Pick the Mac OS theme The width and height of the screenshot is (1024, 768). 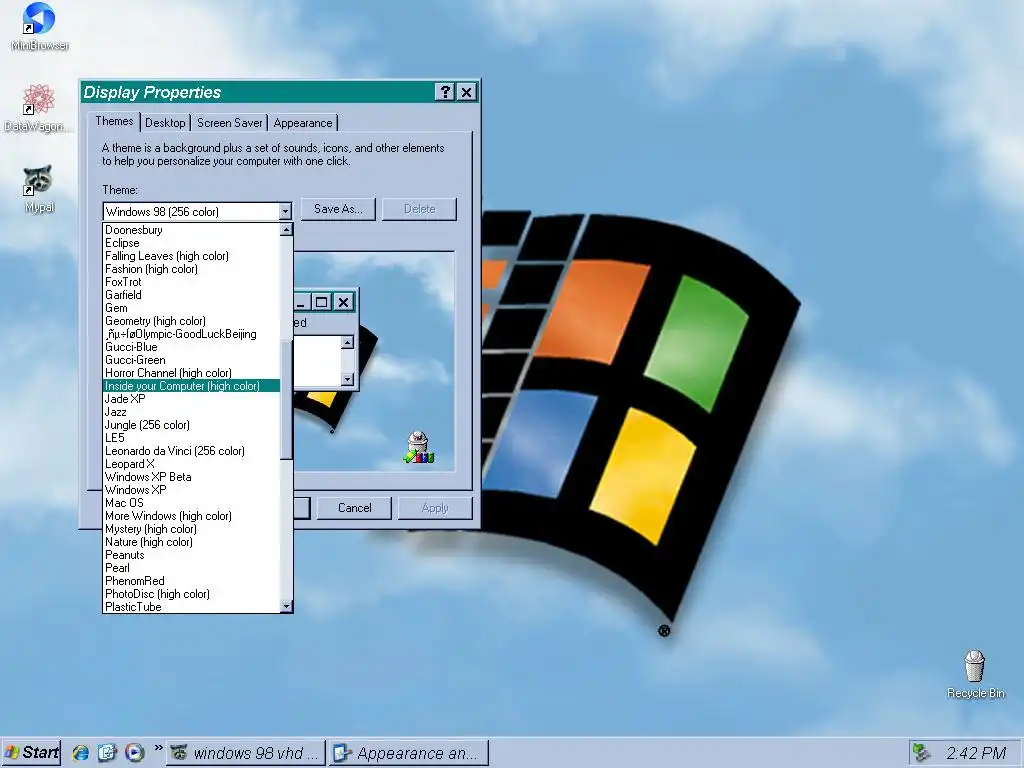click(192, 503)
